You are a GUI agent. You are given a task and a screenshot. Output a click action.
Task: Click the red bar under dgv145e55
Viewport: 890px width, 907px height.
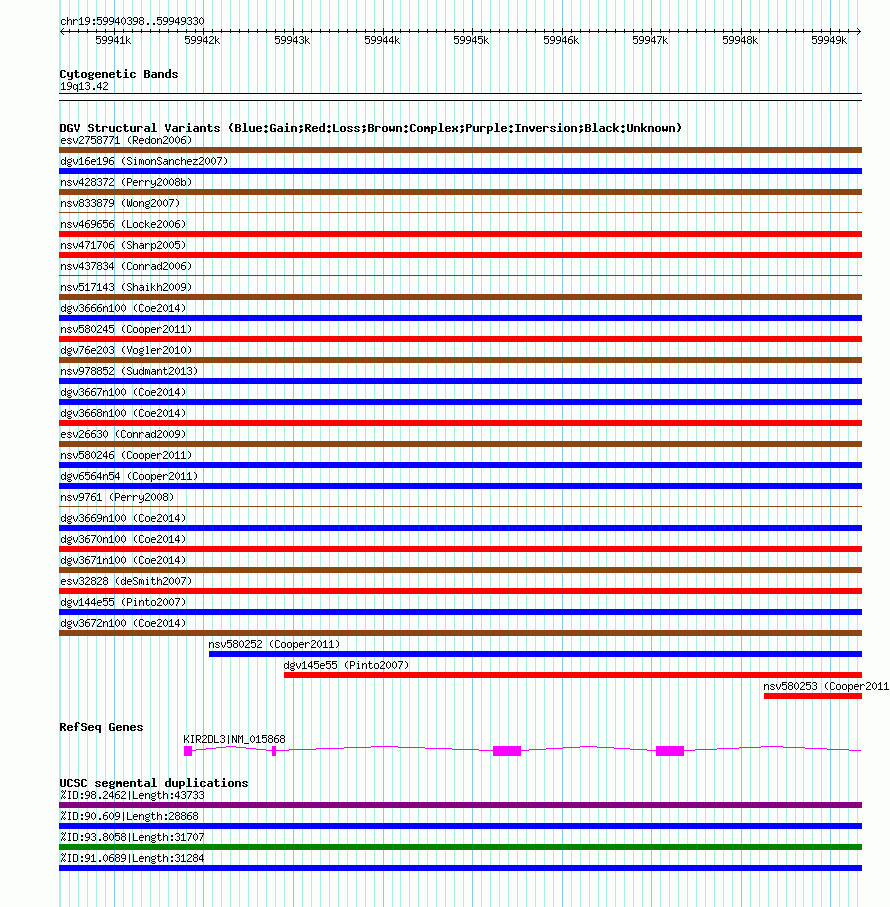[573, 675]
